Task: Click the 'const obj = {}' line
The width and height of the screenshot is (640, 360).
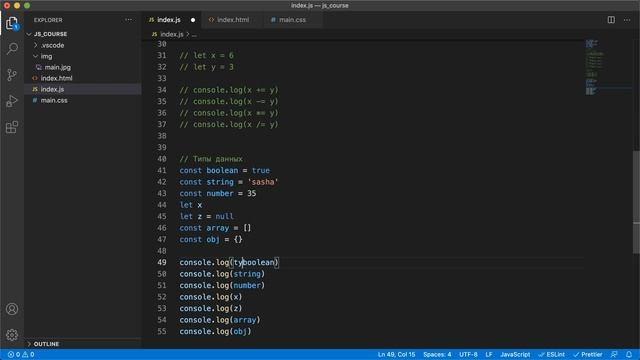Action: point(211,239)
